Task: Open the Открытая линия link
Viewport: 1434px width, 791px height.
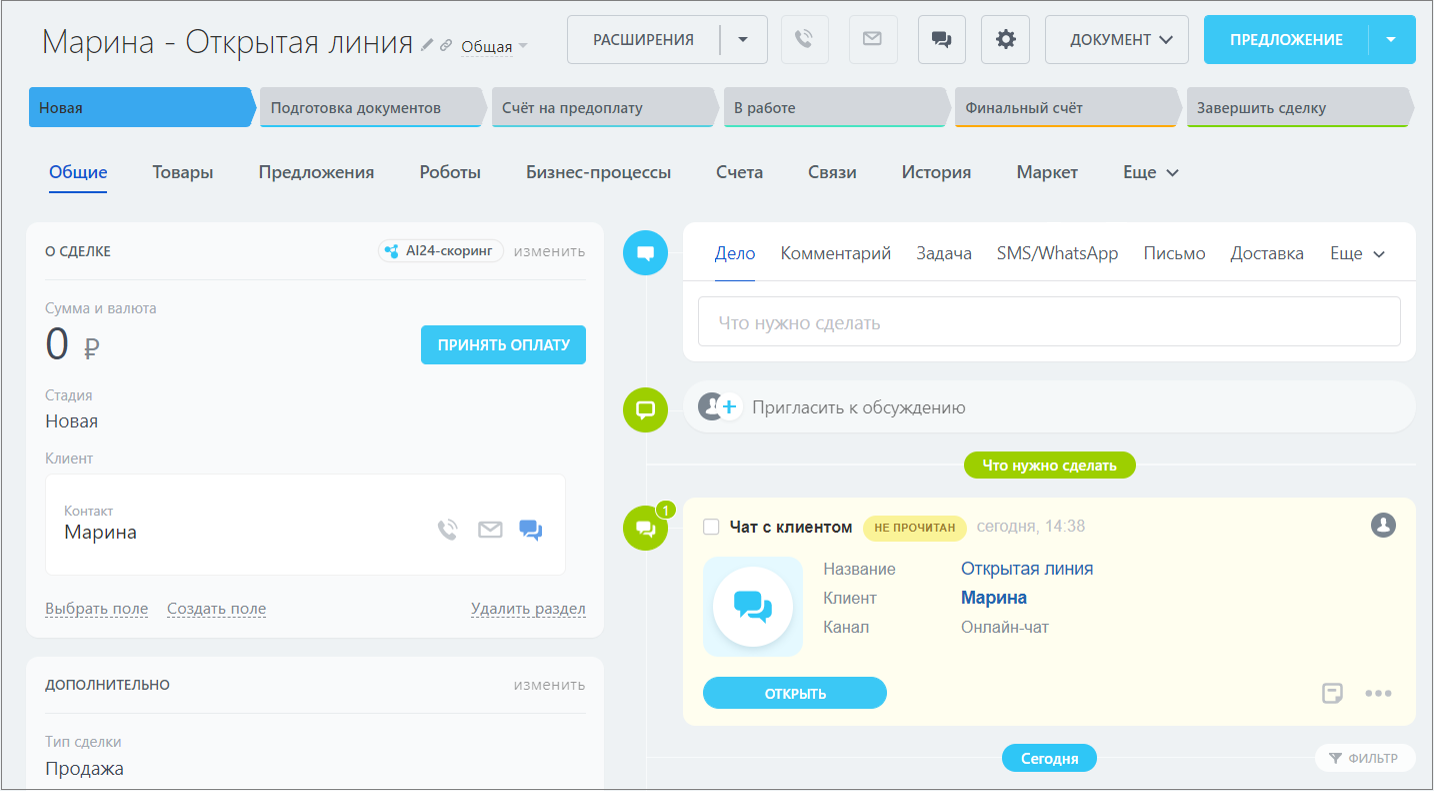Action: pos(1027,568)
